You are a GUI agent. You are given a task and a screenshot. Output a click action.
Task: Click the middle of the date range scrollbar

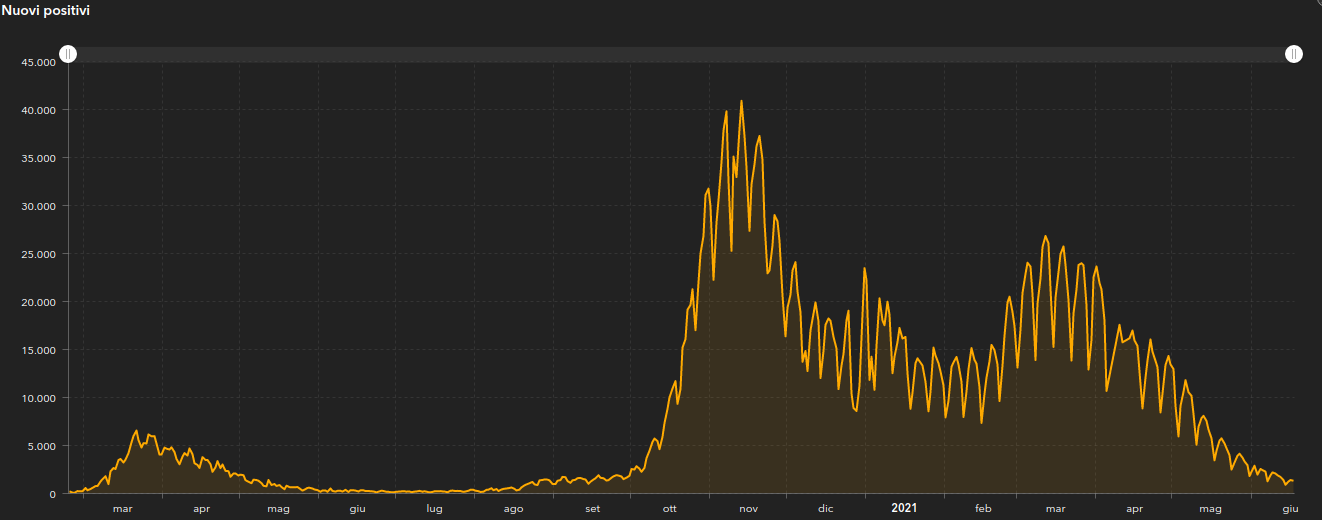coord(680,54)
